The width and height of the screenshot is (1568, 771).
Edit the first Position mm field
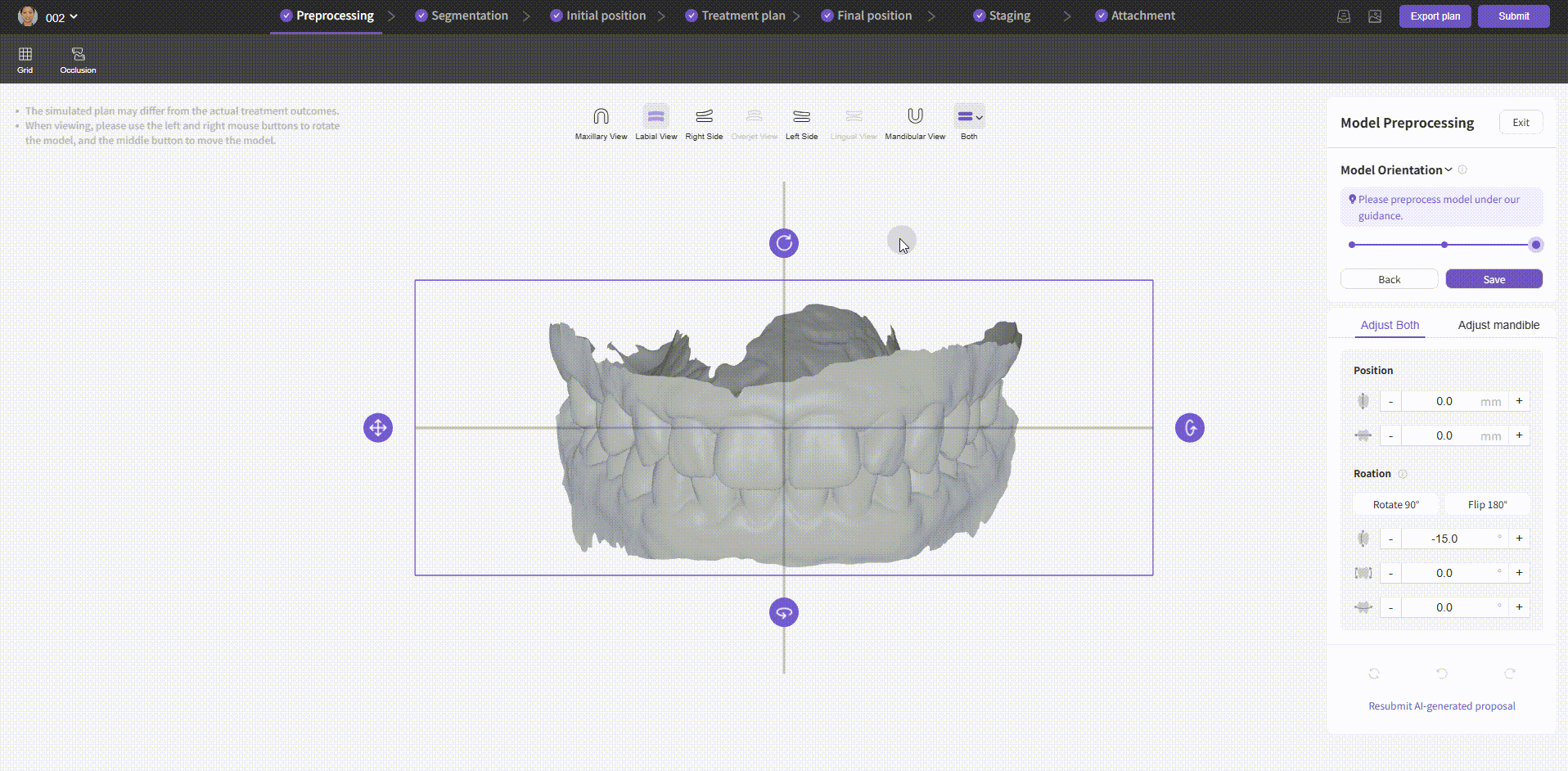(1454, 401)
